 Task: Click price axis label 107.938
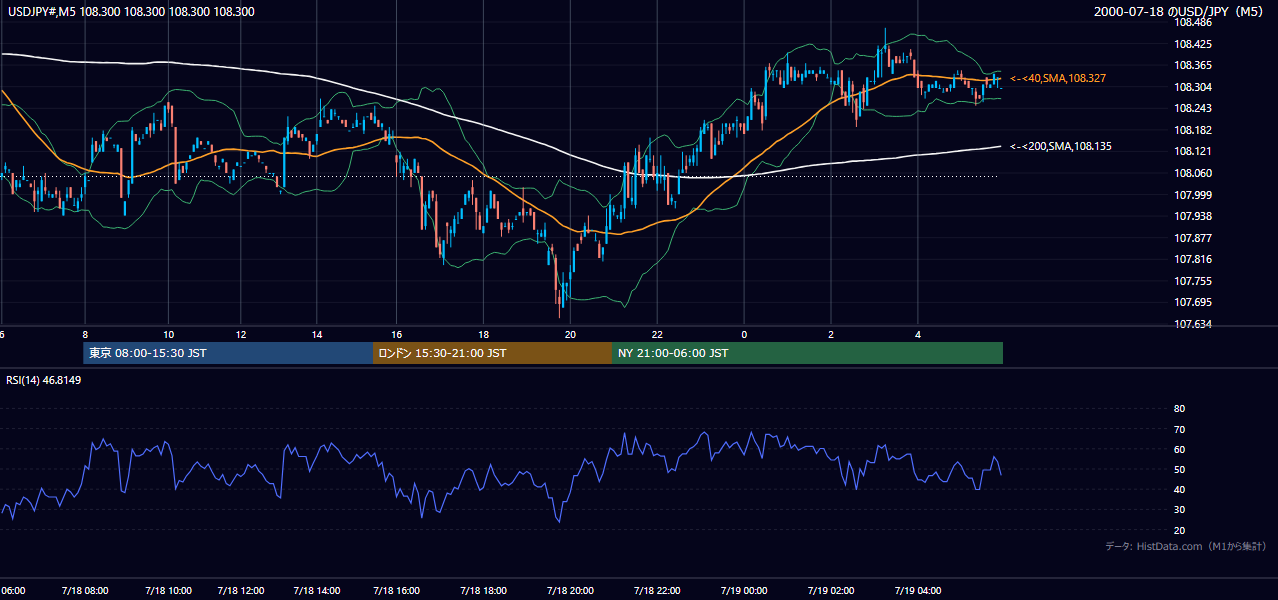click(1193, 216)
